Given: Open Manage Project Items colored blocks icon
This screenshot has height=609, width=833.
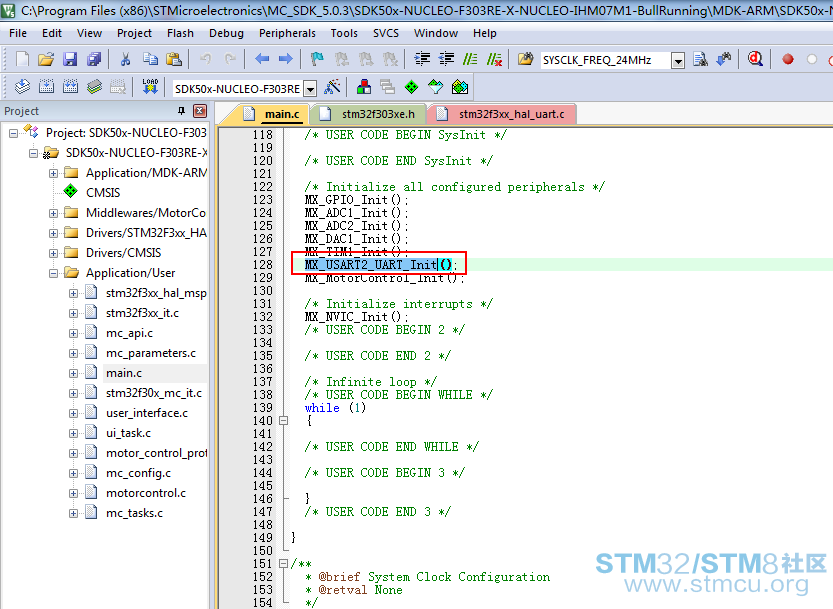Looking at the screenshot, I should (364, 87).
